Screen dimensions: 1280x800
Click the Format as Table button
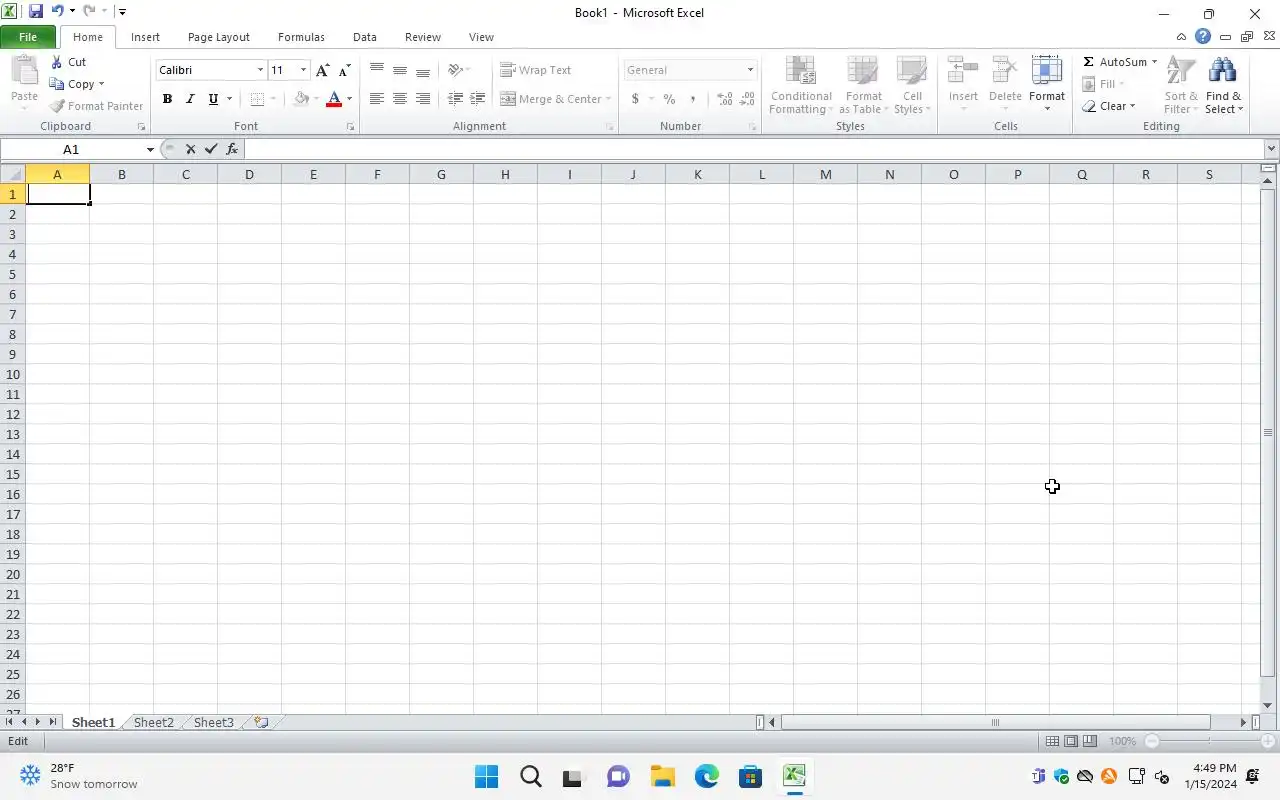pos(863,86)
